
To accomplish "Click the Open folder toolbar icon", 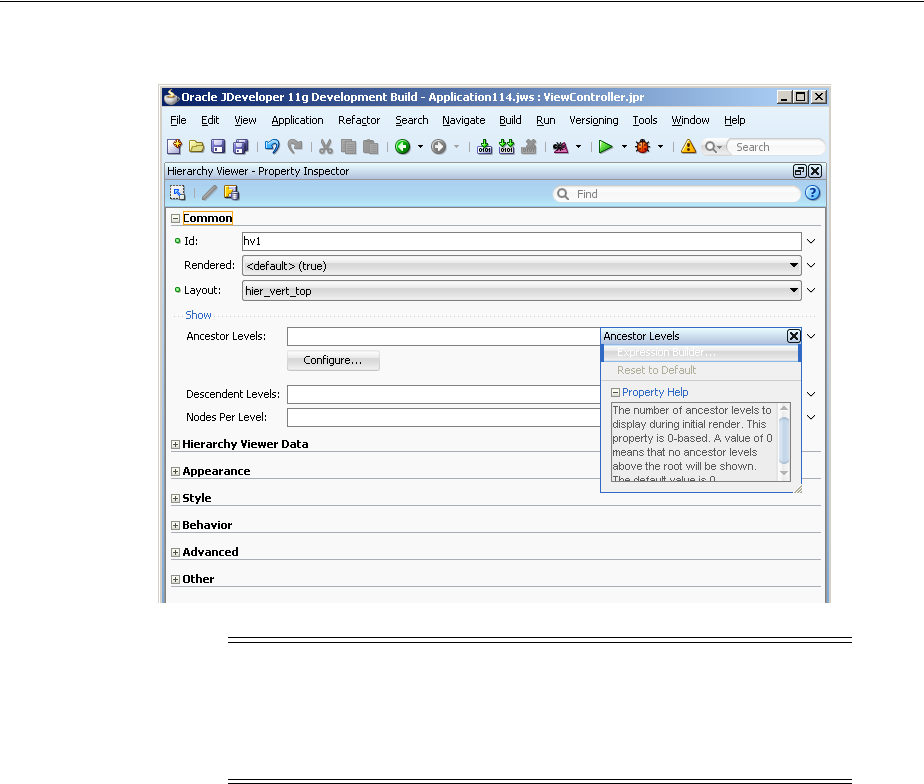I will [x=196, y=147].
